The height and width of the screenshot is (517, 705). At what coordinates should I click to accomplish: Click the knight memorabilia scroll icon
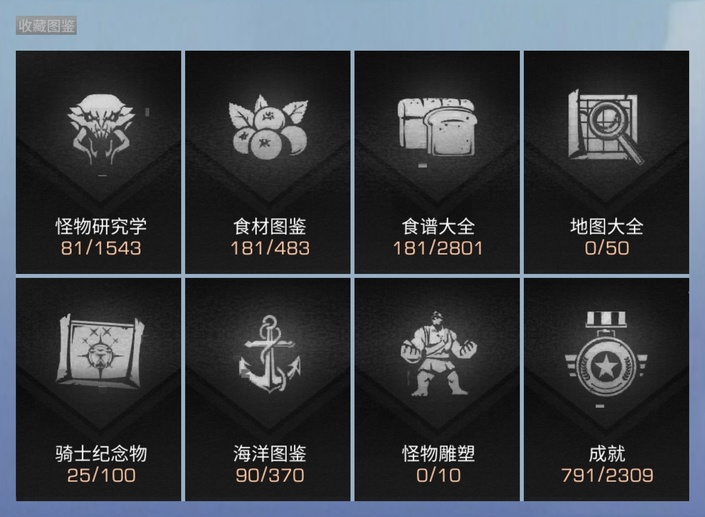pos(100,351)
